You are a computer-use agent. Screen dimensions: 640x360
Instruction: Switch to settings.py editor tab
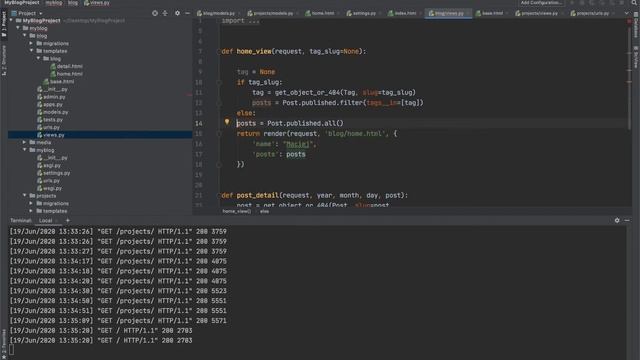coord(362,13)
